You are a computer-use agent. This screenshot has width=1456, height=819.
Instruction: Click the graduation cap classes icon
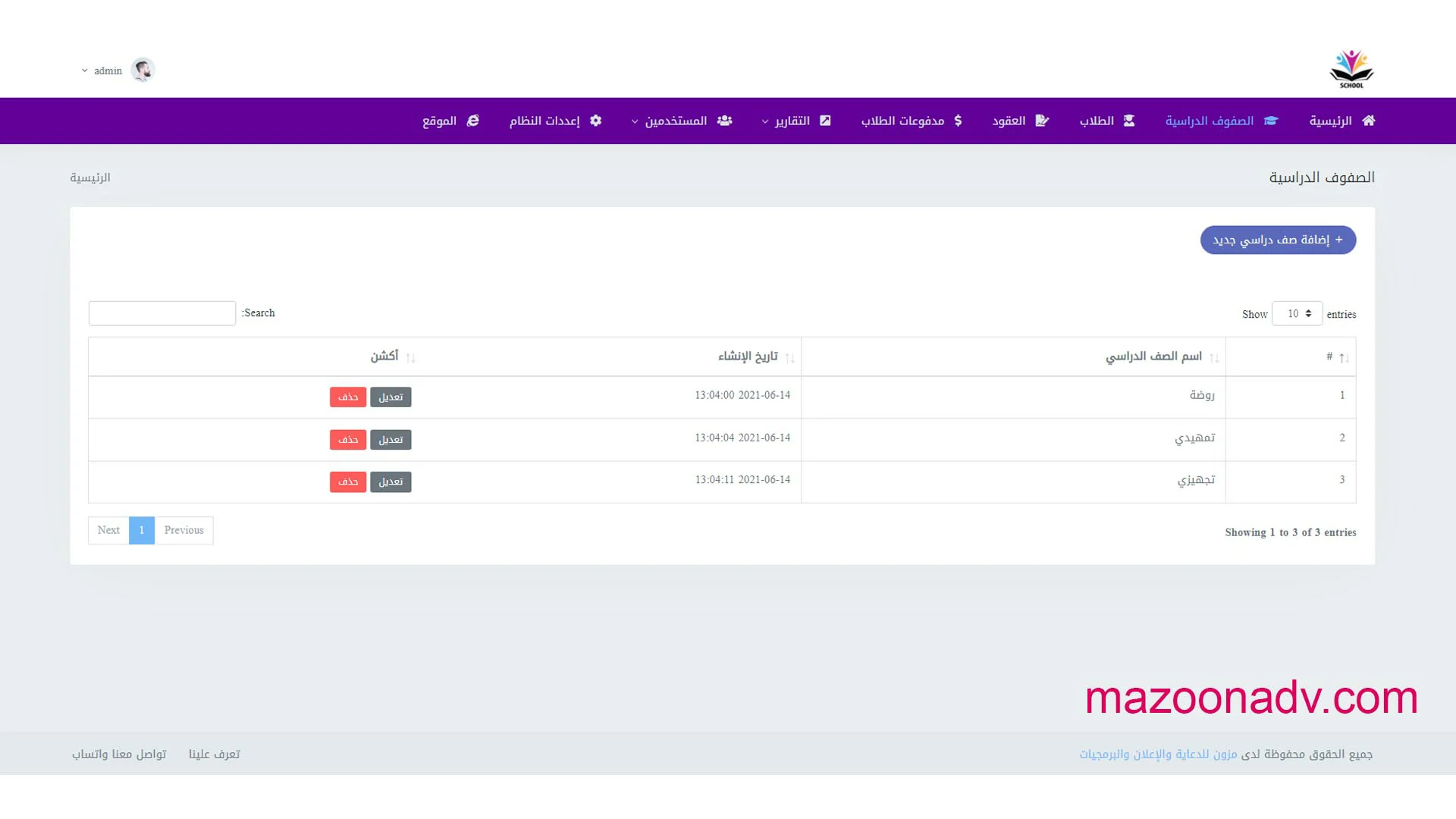[1271, 121]
